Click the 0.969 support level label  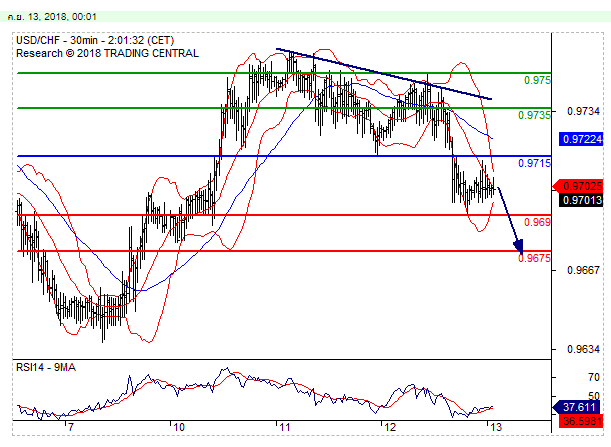(x=537, y=222)
